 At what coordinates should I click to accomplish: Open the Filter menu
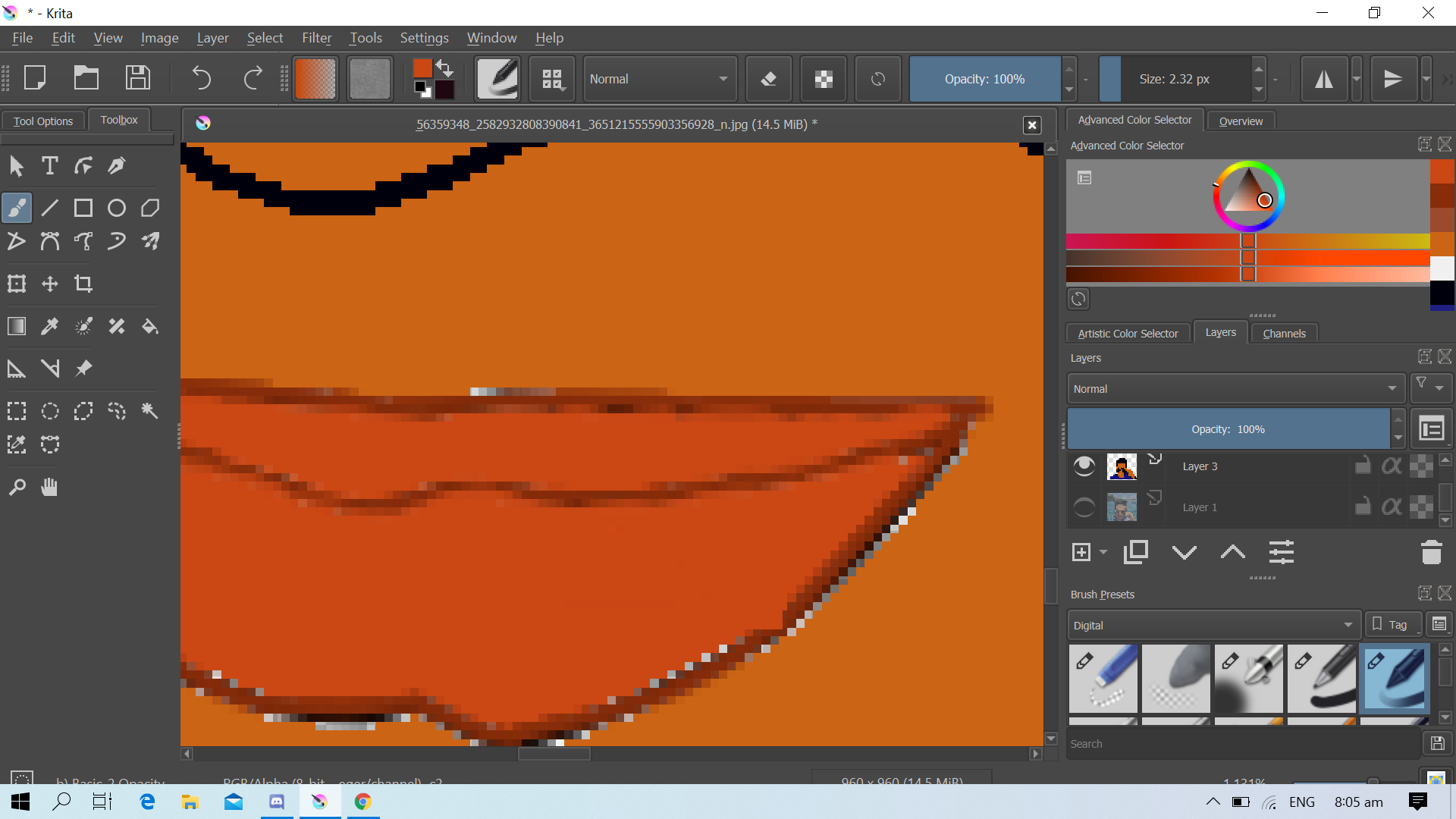coord(316,38)
